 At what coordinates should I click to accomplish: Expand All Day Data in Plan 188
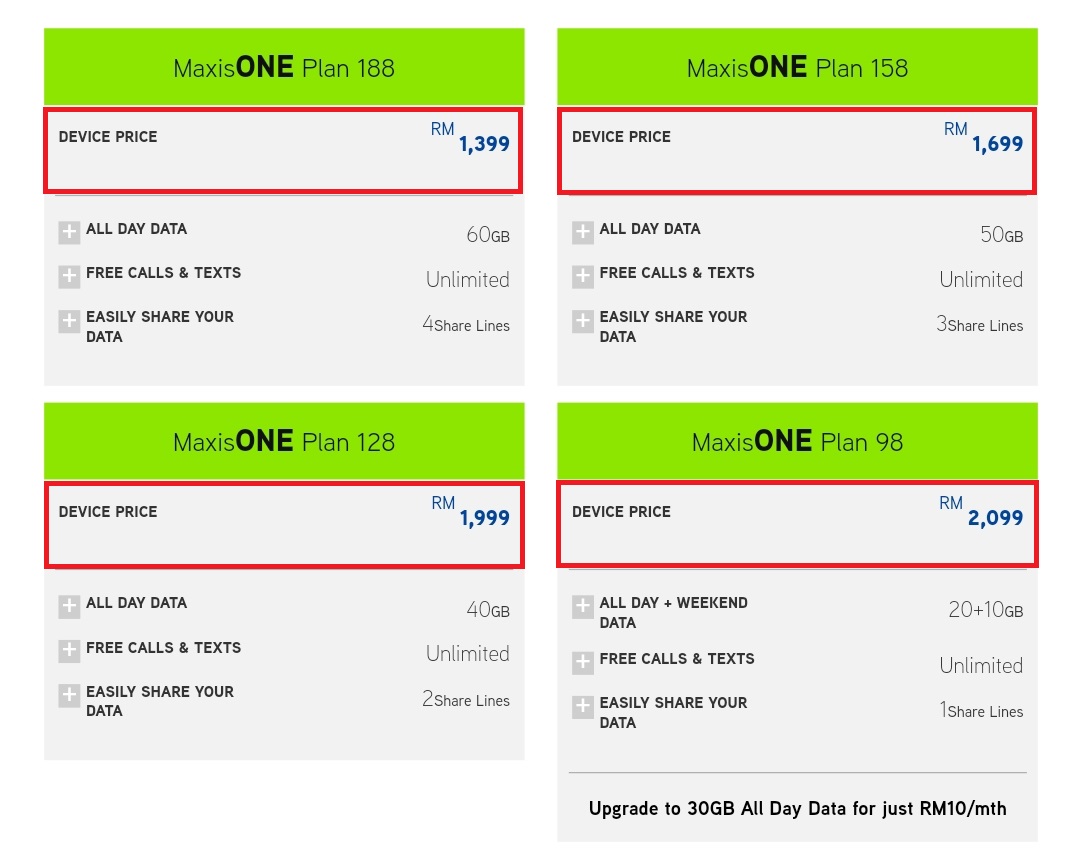69,233
